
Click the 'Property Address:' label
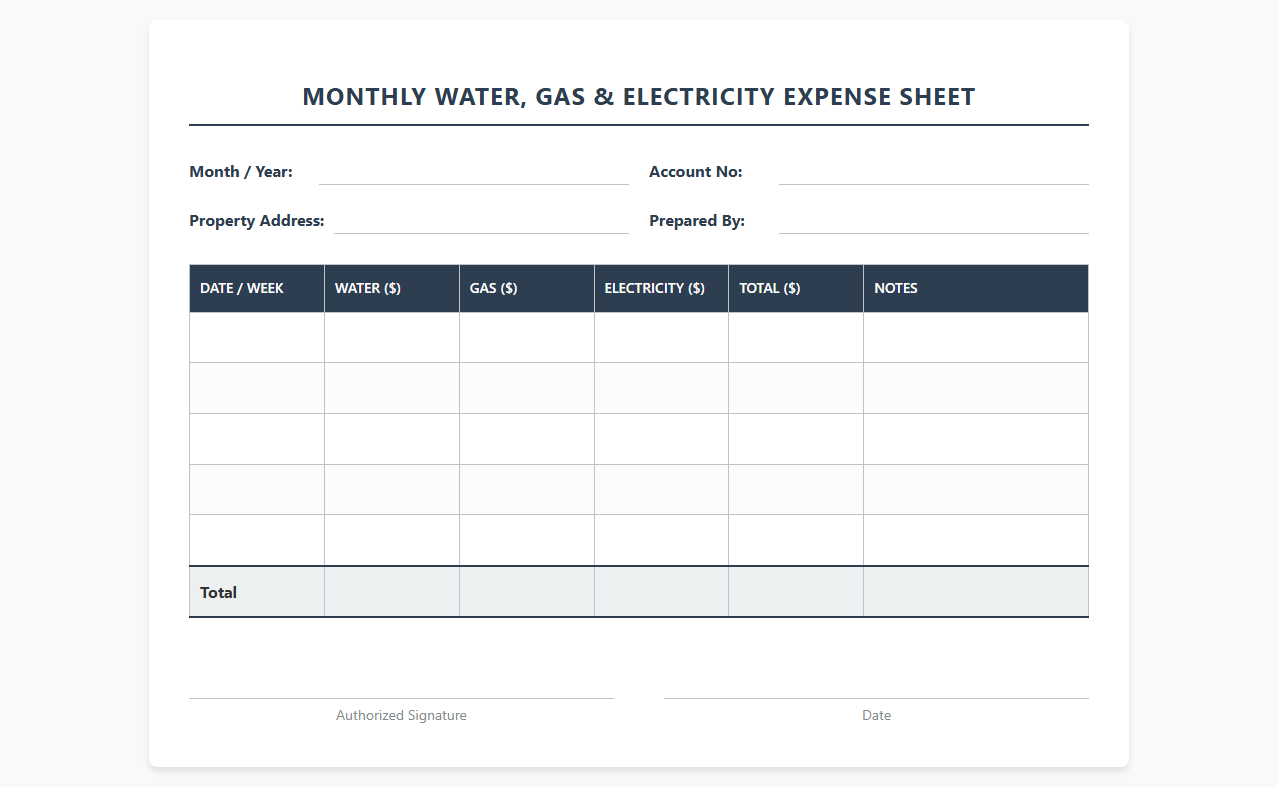(257, 221)
